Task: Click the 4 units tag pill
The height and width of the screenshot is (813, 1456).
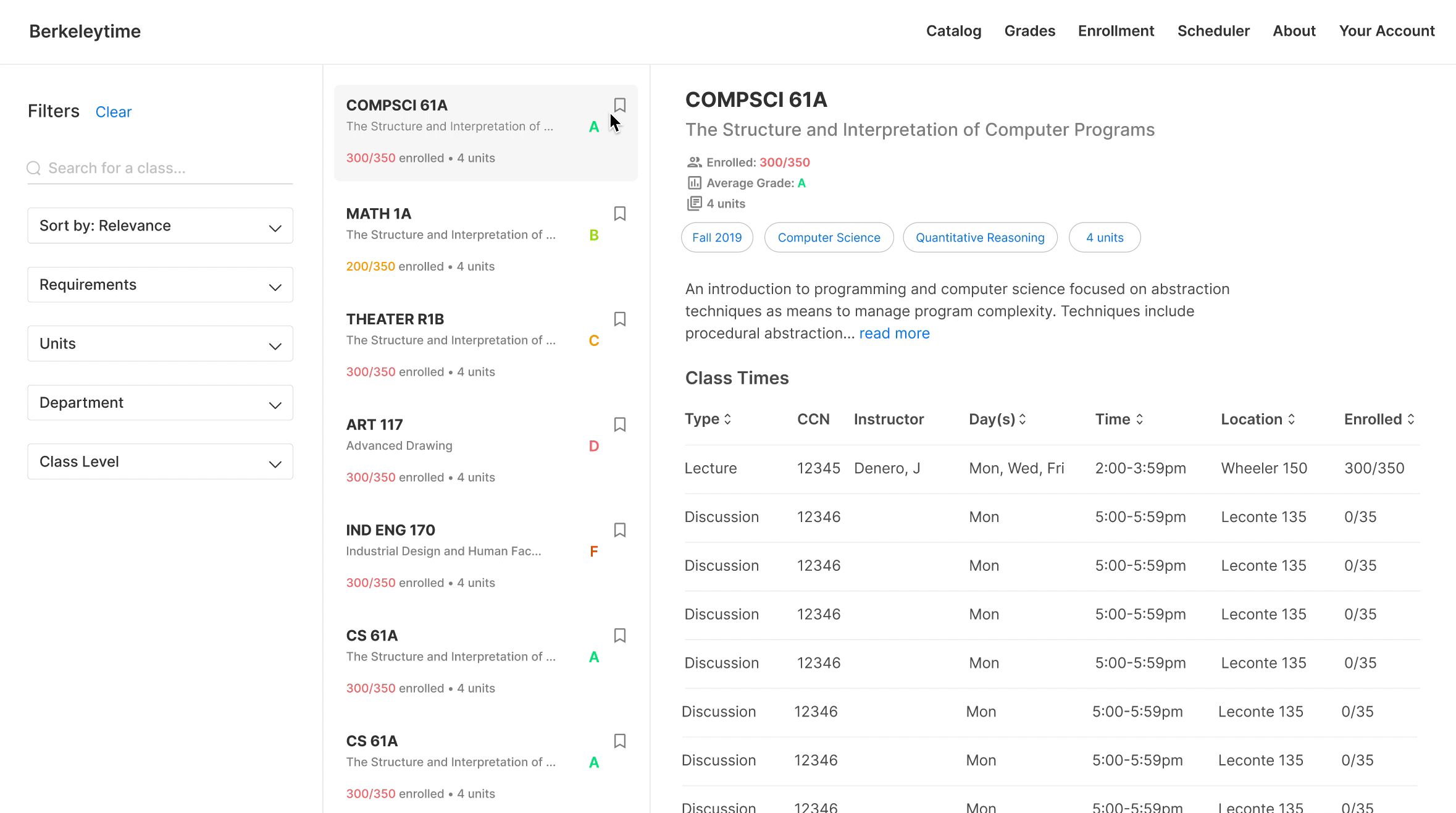Action: click(1105, 237)
